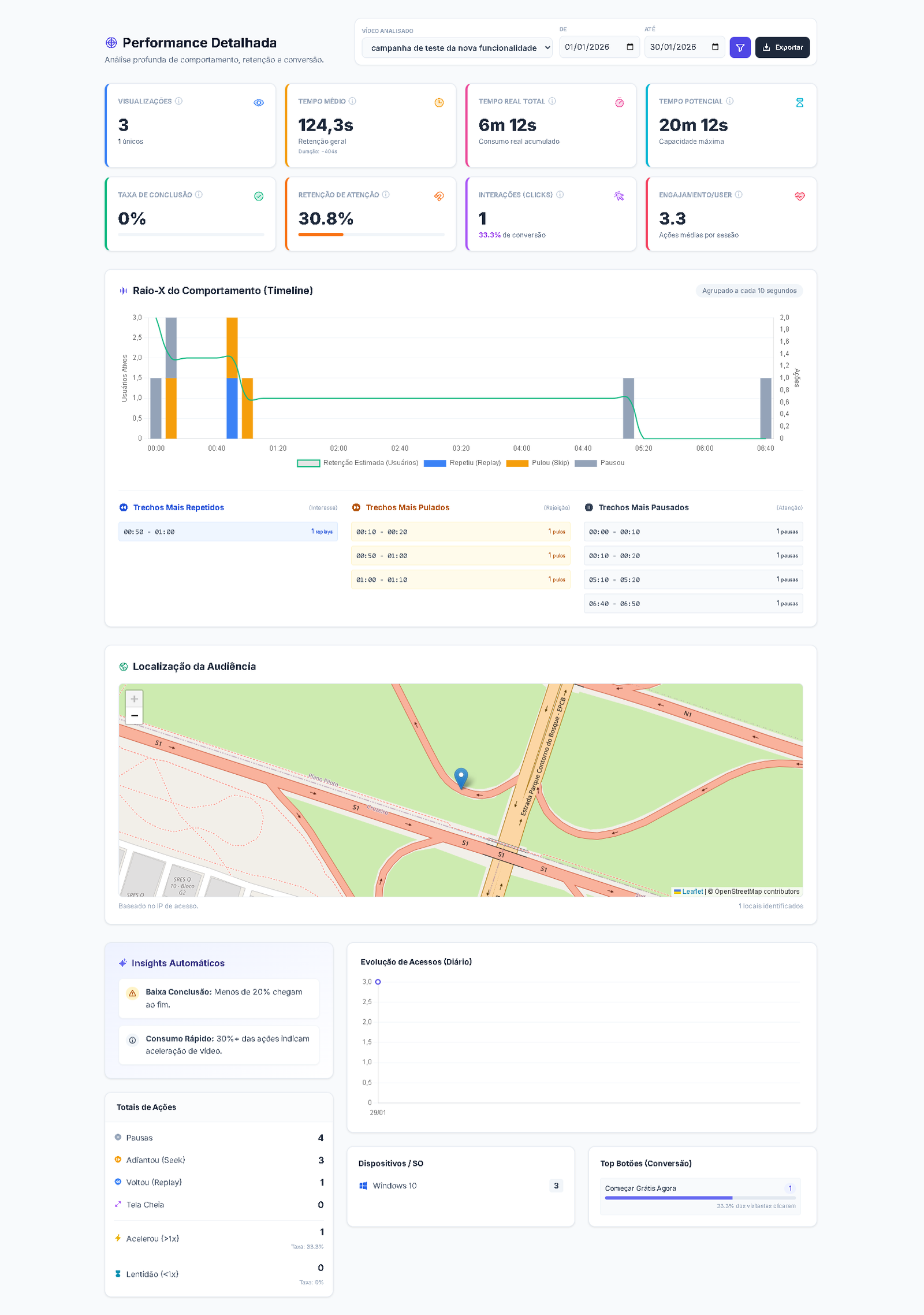The image size is (924, 1315).
Task: Click the flame icon on Retenção de Atenção card
Action: (x=439, y=196)
